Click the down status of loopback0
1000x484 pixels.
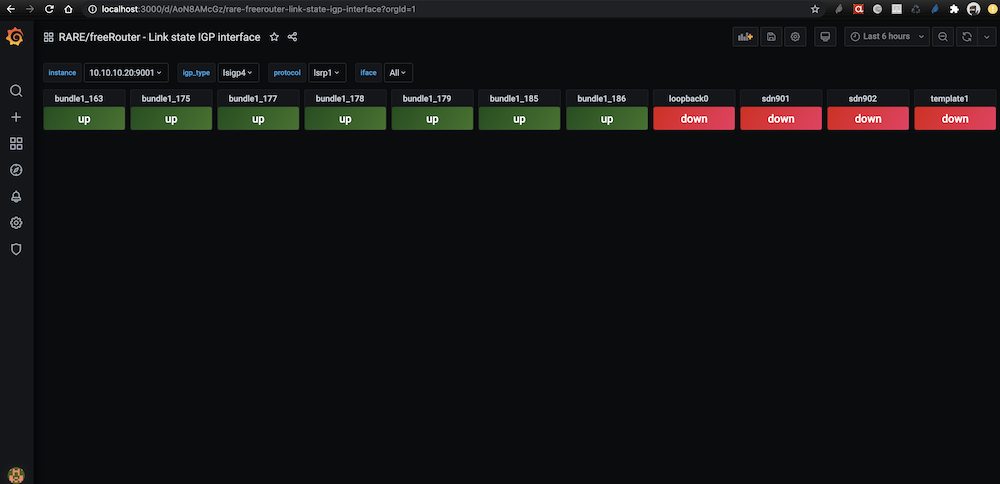[694, 119]
